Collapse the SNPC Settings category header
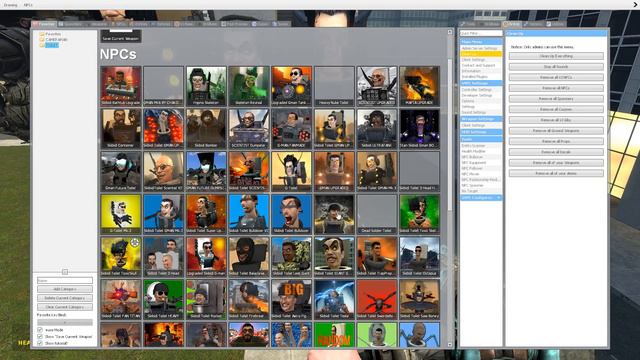Viewport: 640px width, 360px height. (481, 83)
